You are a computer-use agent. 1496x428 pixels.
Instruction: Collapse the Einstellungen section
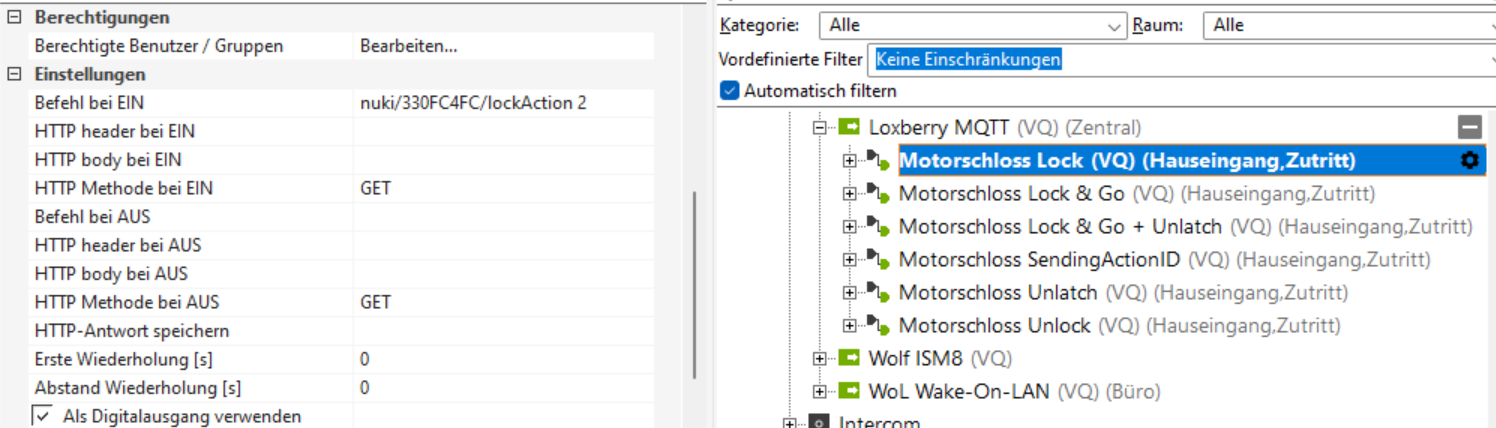[x=14, y=75]
